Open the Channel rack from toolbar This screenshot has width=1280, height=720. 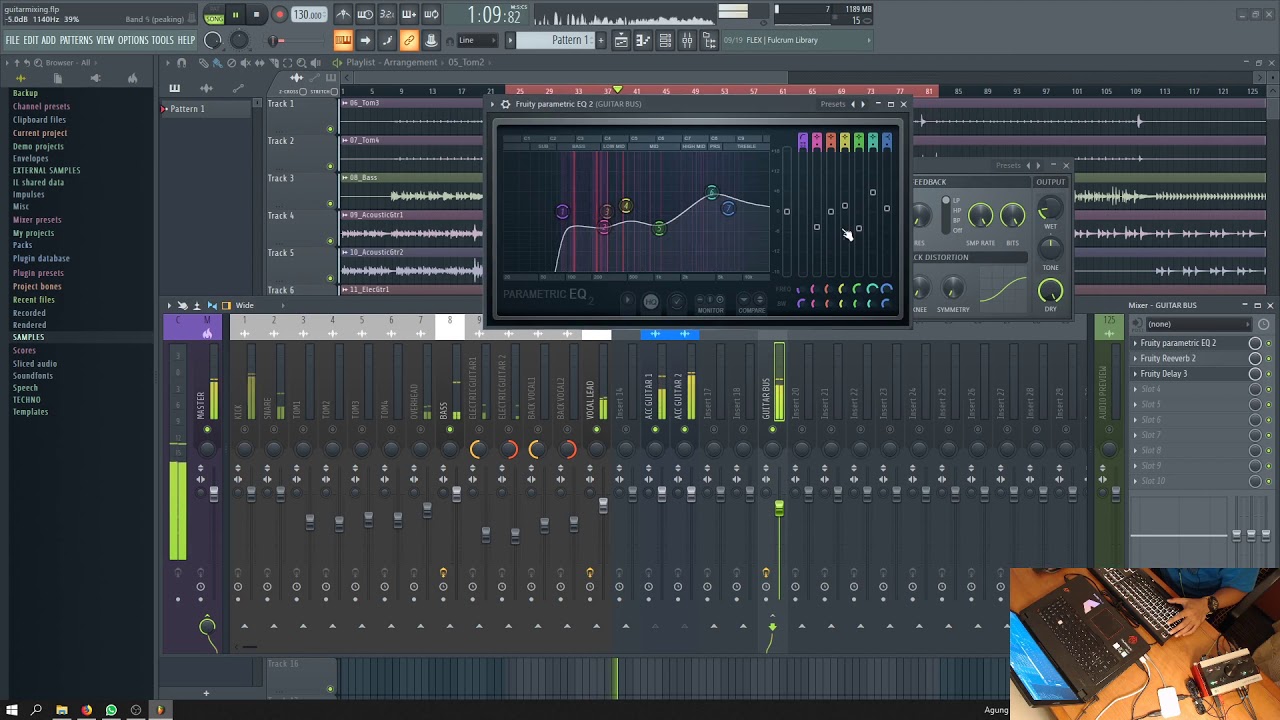click(x=665, y=40)
